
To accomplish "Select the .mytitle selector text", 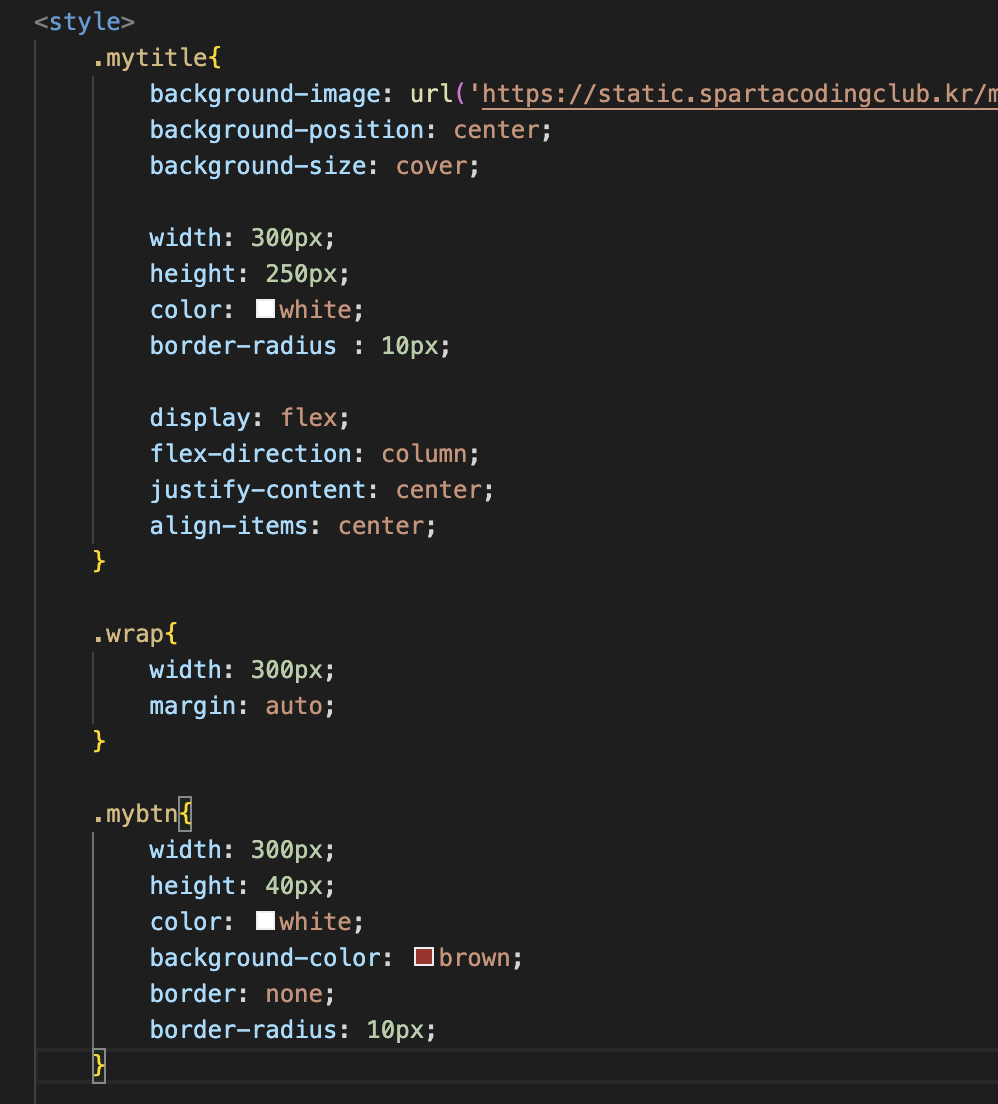I will [150, 58].
